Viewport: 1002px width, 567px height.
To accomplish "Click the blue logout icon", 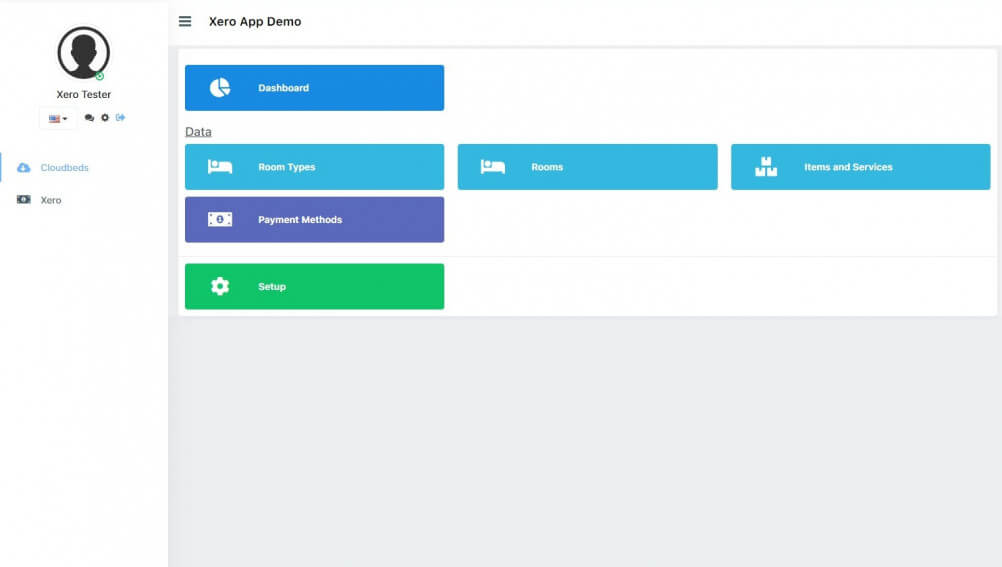I will pos(120,118).
